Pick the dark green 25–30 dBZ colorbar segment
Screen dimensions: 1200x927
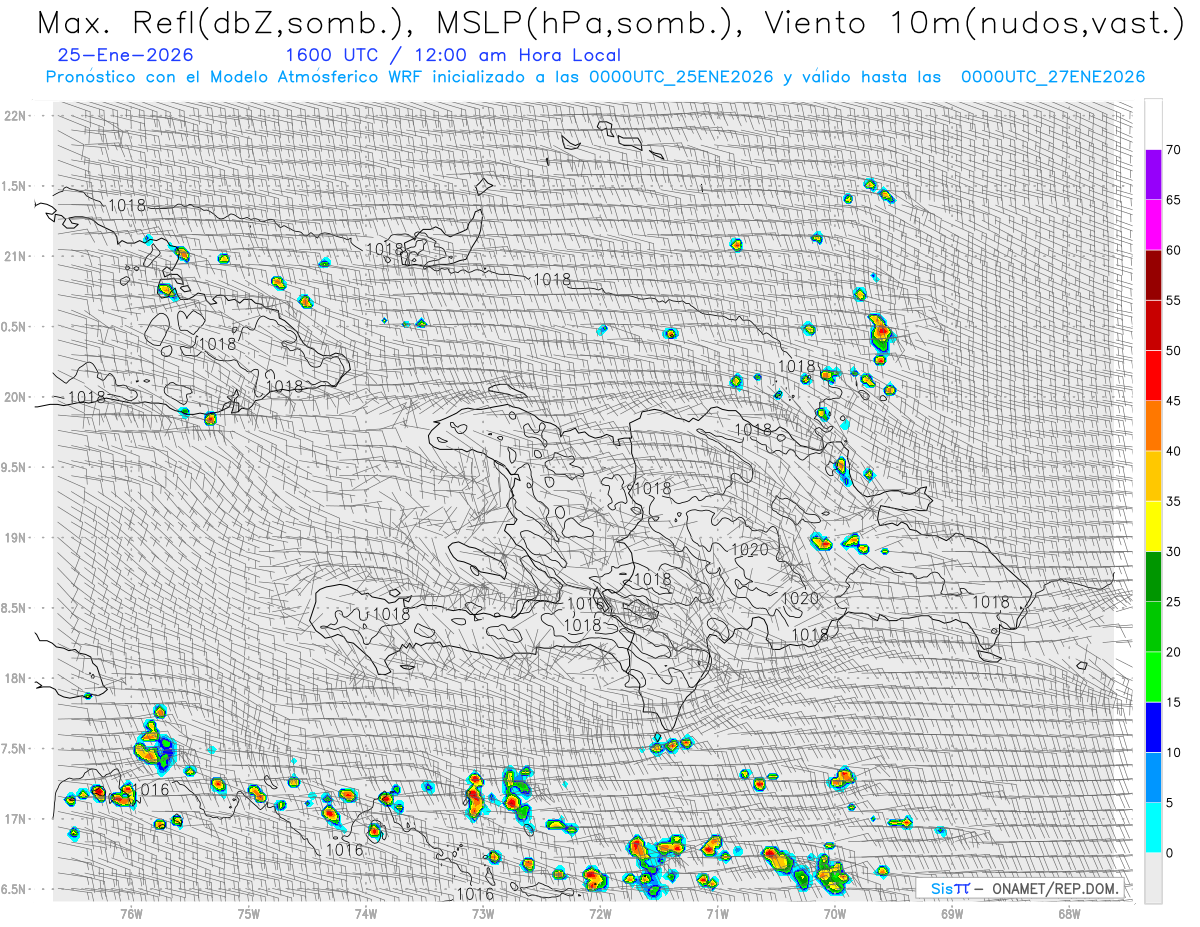pos(1153,576)
